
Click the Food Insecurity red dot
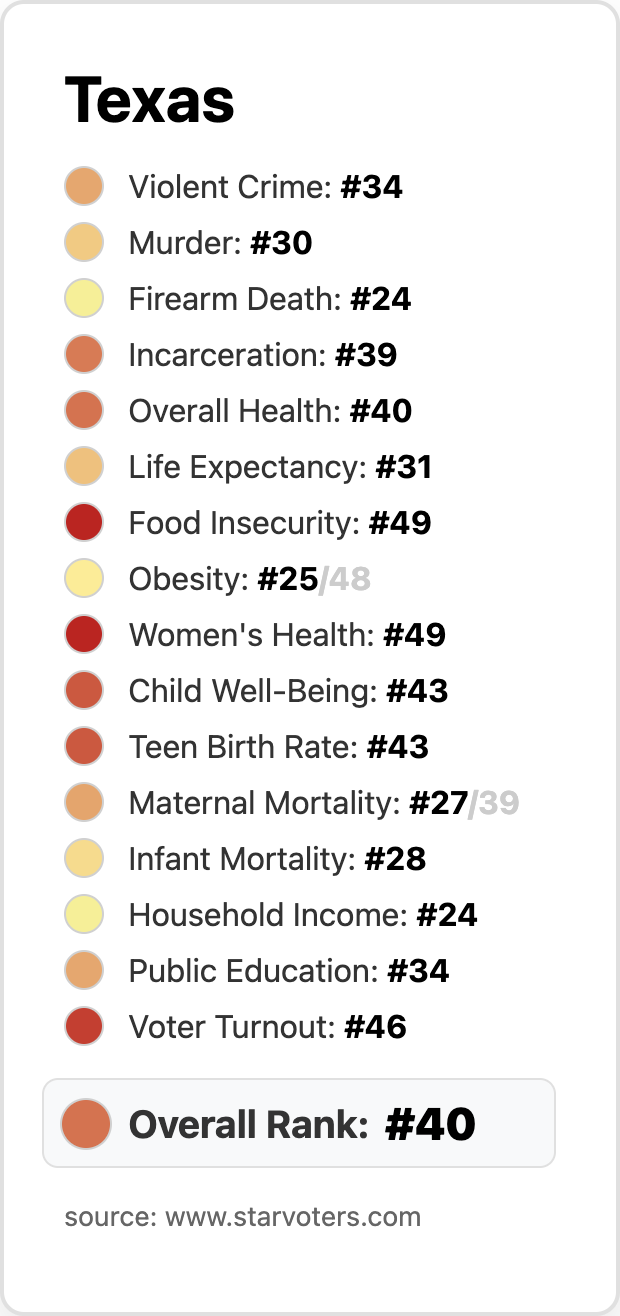pos(84,523)
